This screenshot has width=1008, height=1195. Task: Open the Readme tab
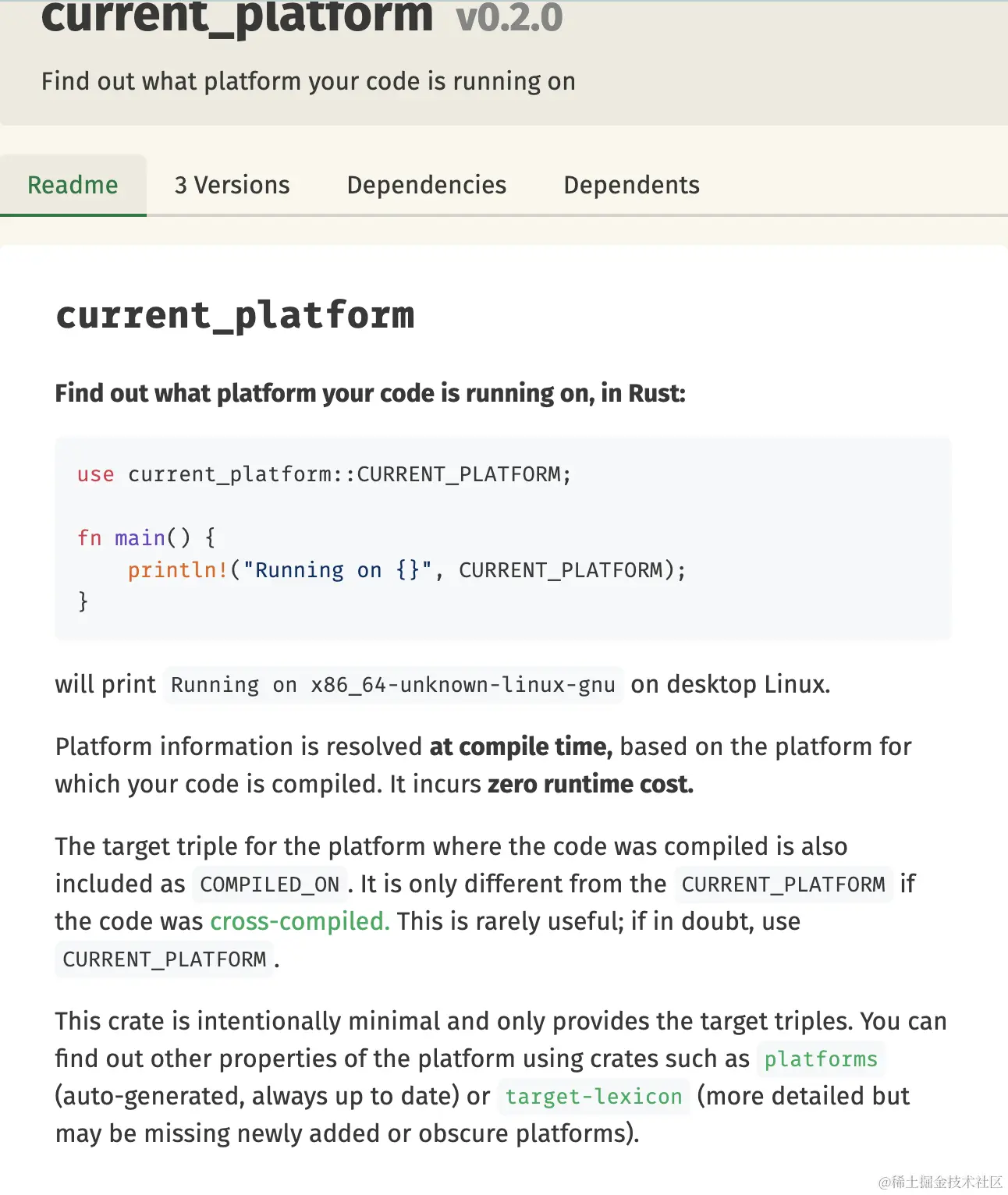coord(73,185)
